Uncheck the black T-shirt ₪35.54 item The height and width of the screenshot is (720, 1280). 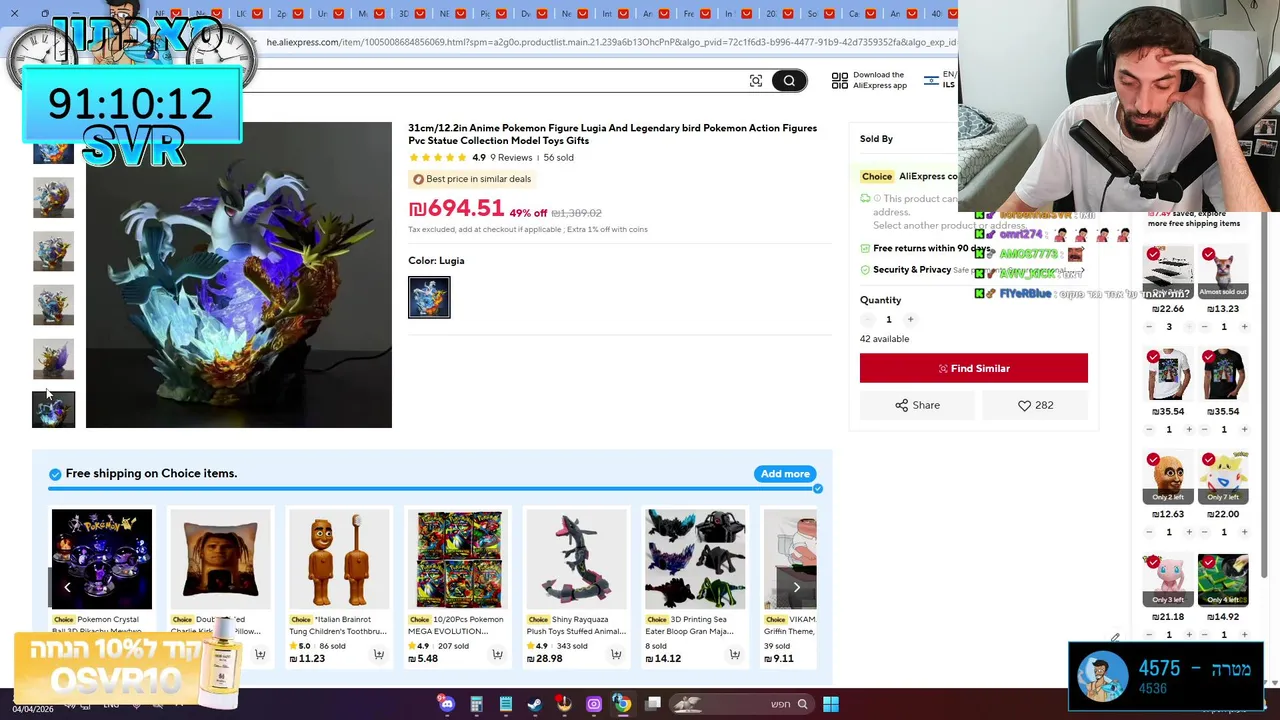[x=1209, y=357]
